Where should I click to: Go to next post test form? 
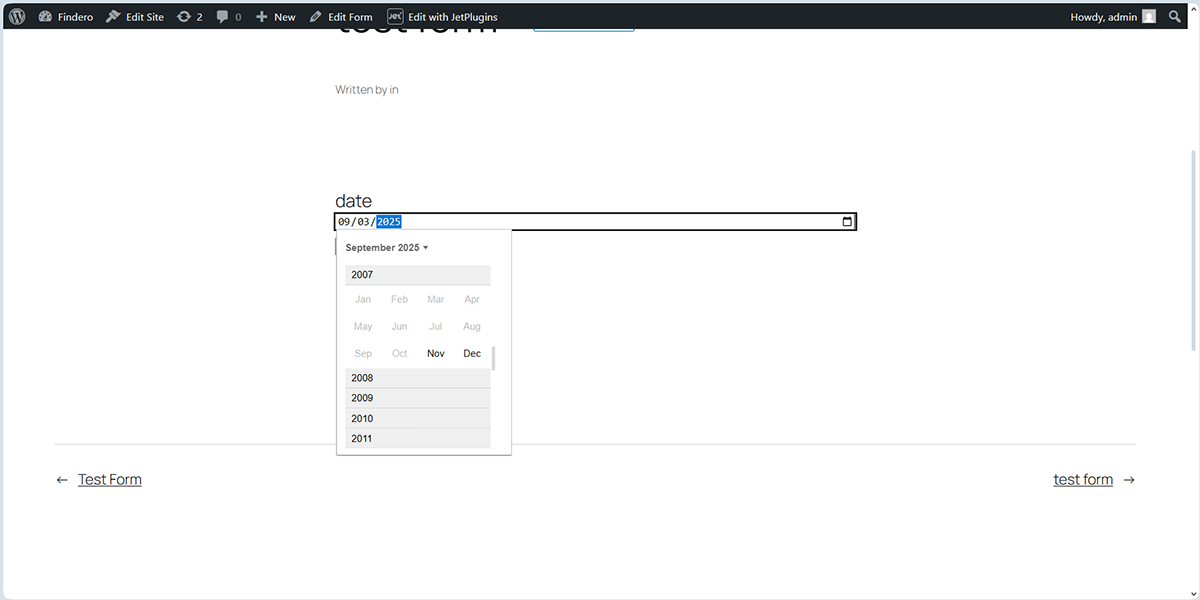click(x=1083, y=480)
